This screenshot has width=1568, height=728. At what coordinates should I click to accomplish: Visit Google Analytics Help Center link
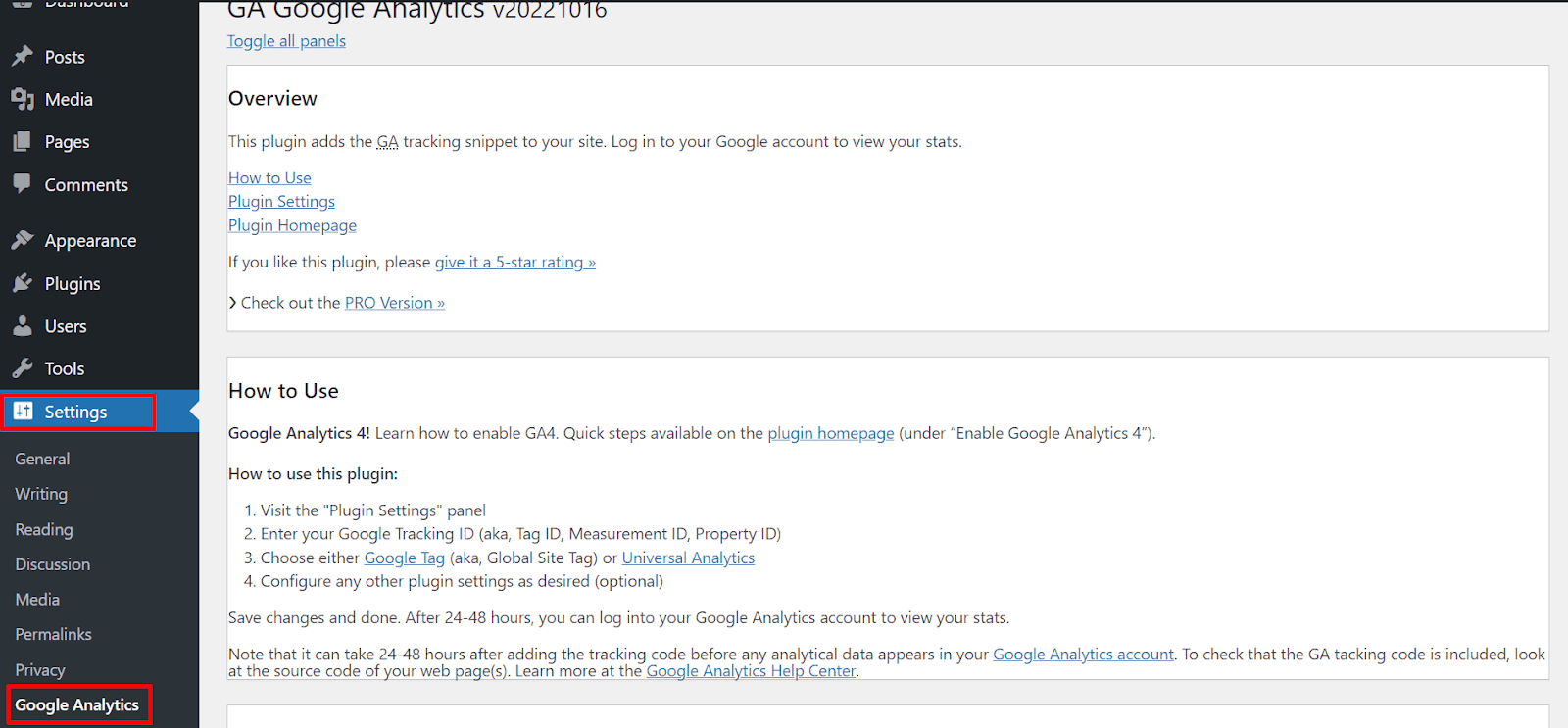point(751,671)
